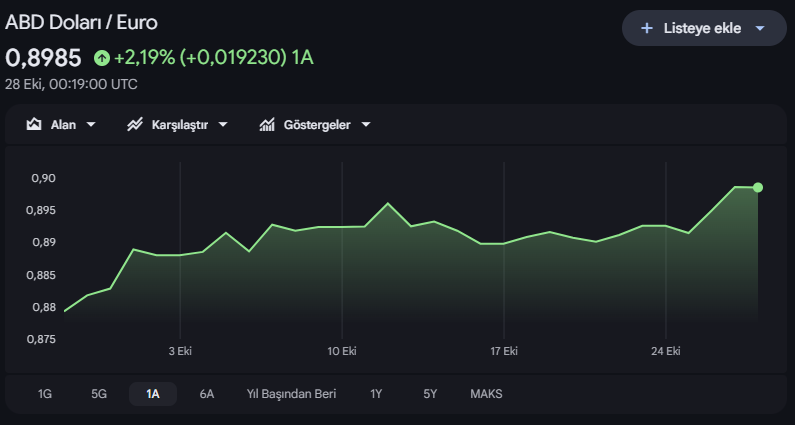Screen dimensions: 795x425
Task: Click the 0,88 y-axis label
Action: 44,307
